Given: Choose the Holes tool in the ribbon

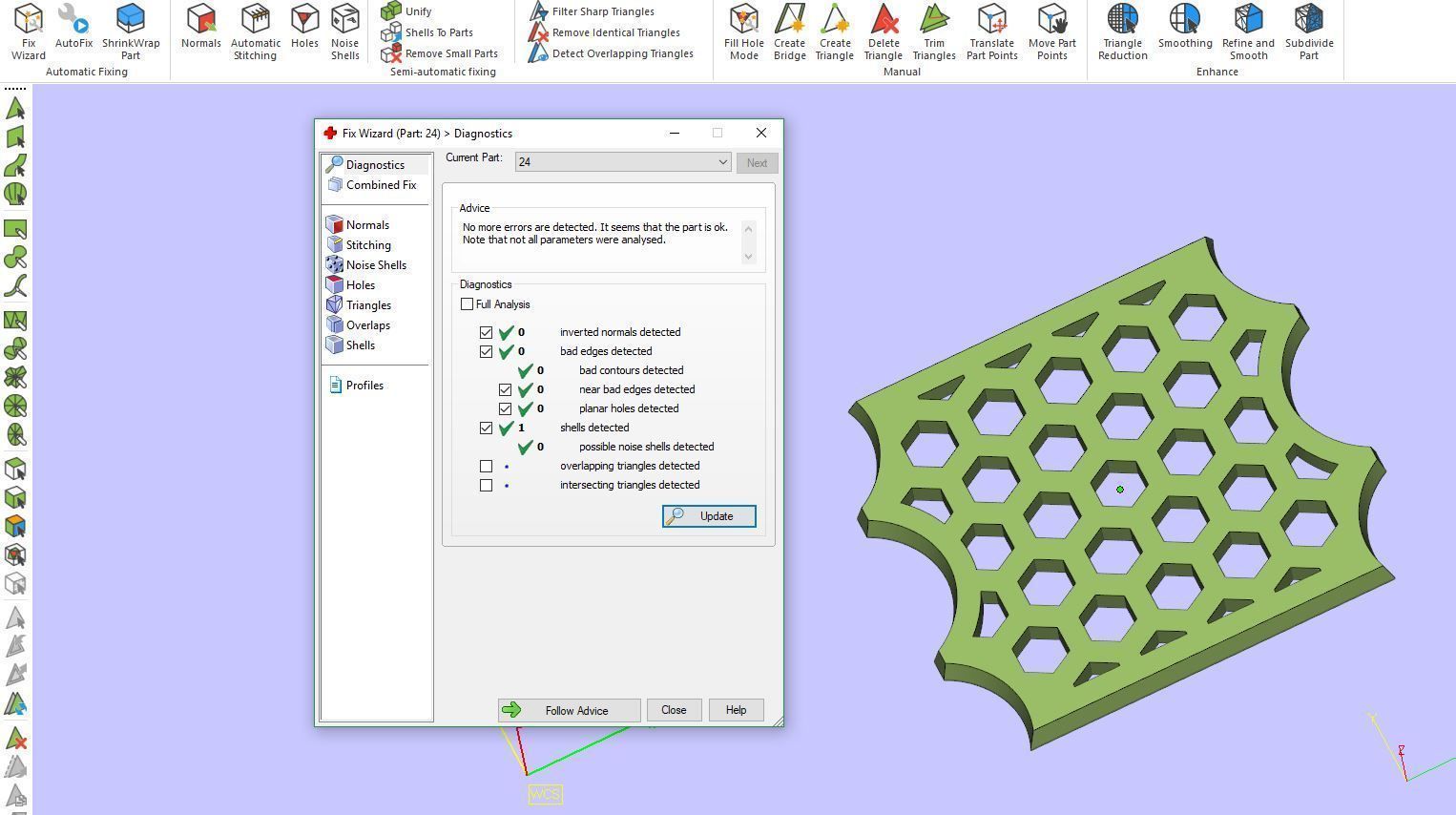Looking at the screenshot, I should [x=304, y=26].
